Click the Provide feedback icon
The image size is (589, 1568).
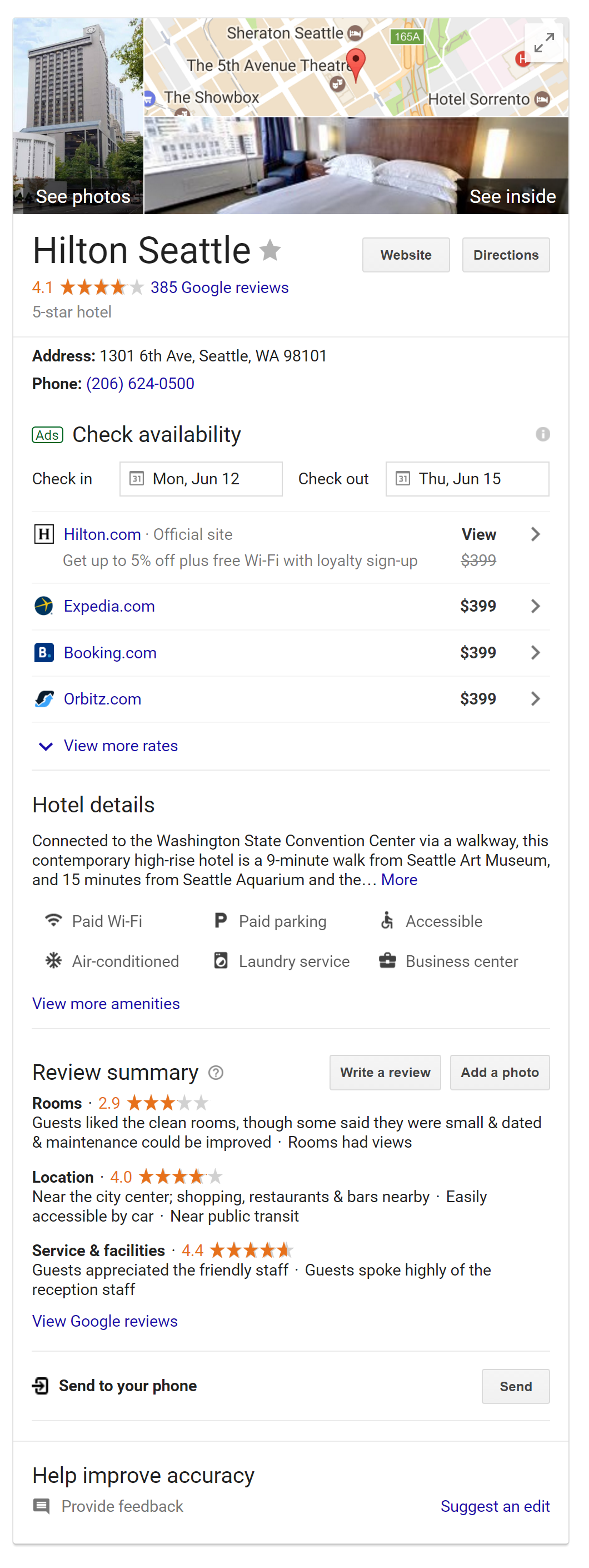(x=41, y=1506)
